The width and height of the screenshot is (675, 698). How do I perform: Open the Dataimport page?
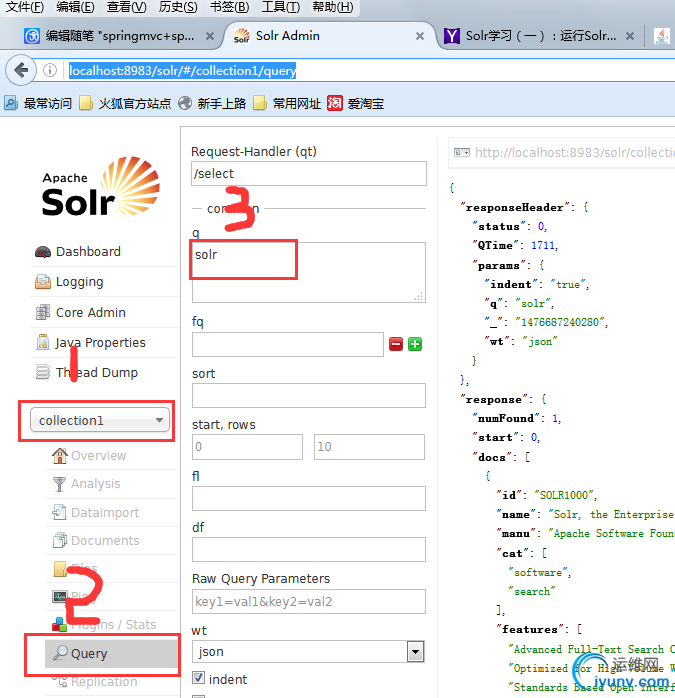tap(105, 513)
